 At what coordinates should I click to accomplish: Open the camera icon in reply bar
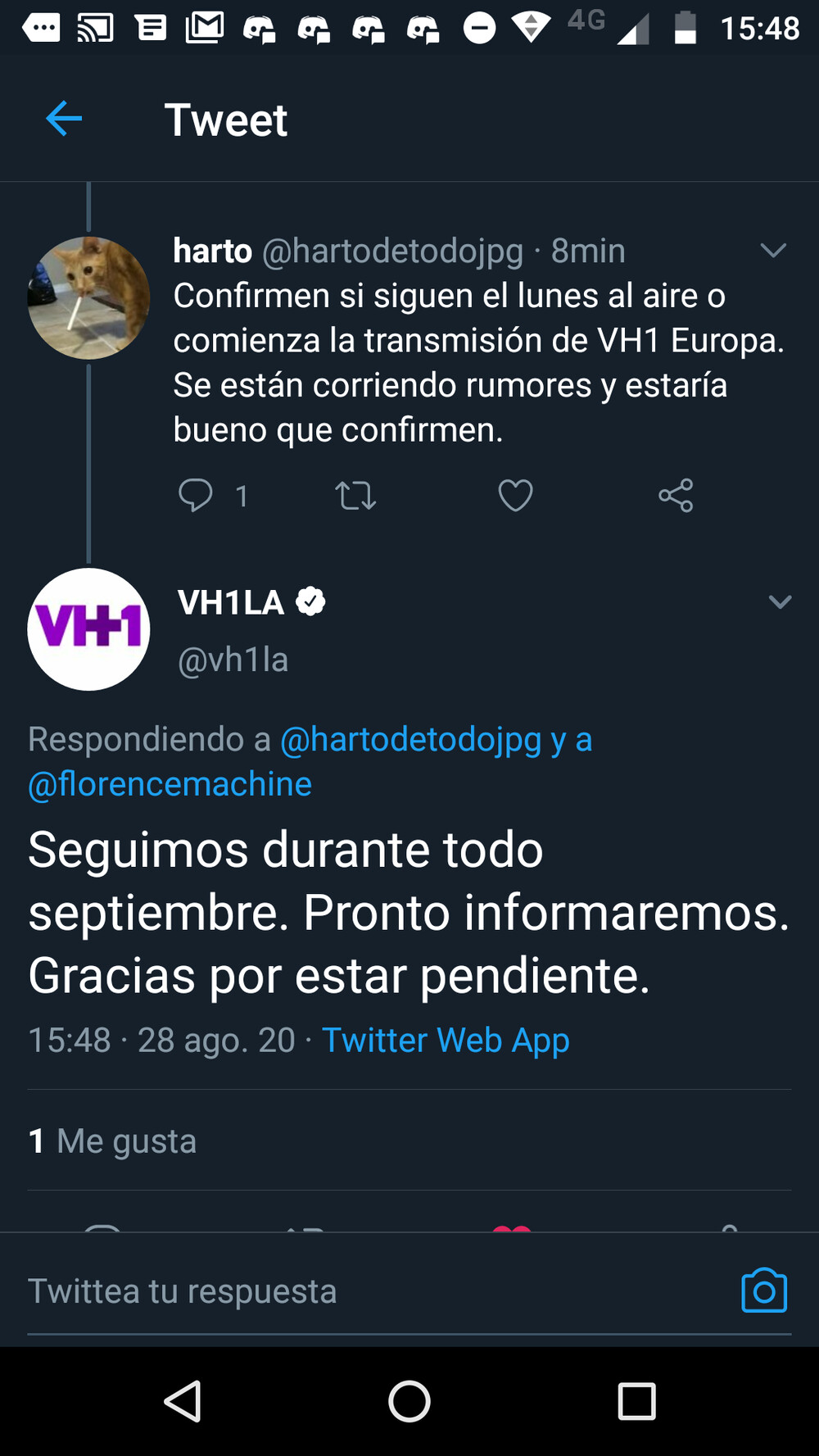click(x=764, y=1290)
